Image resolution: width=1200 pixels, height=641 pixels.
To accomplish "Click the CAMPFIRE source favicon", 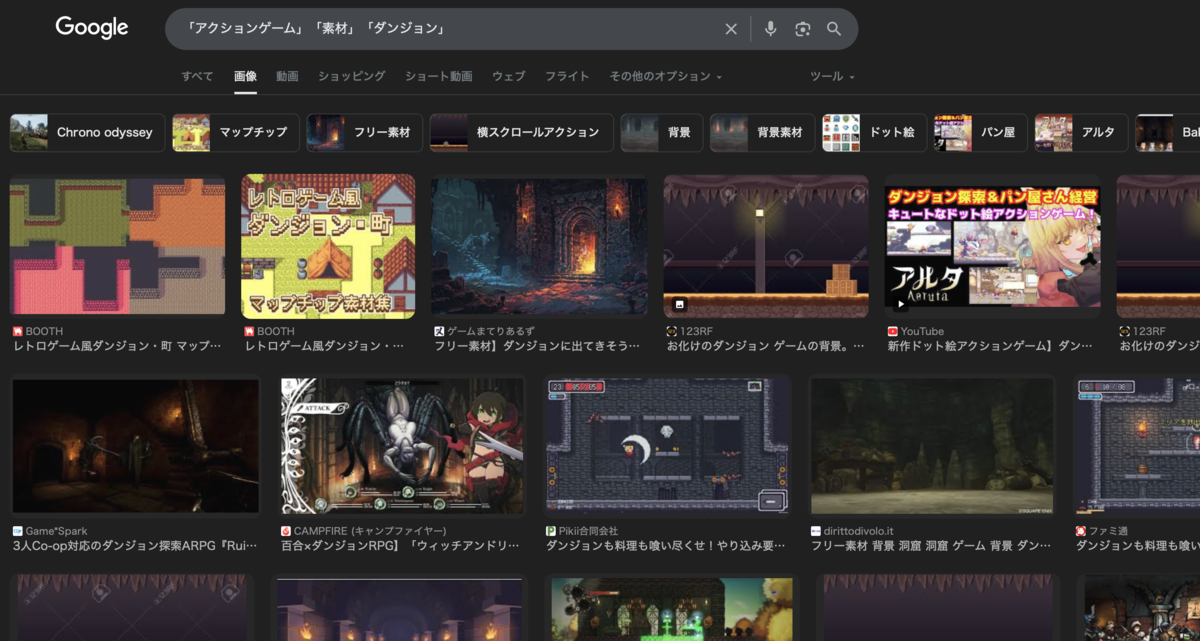I will click(x=285, y=531).
